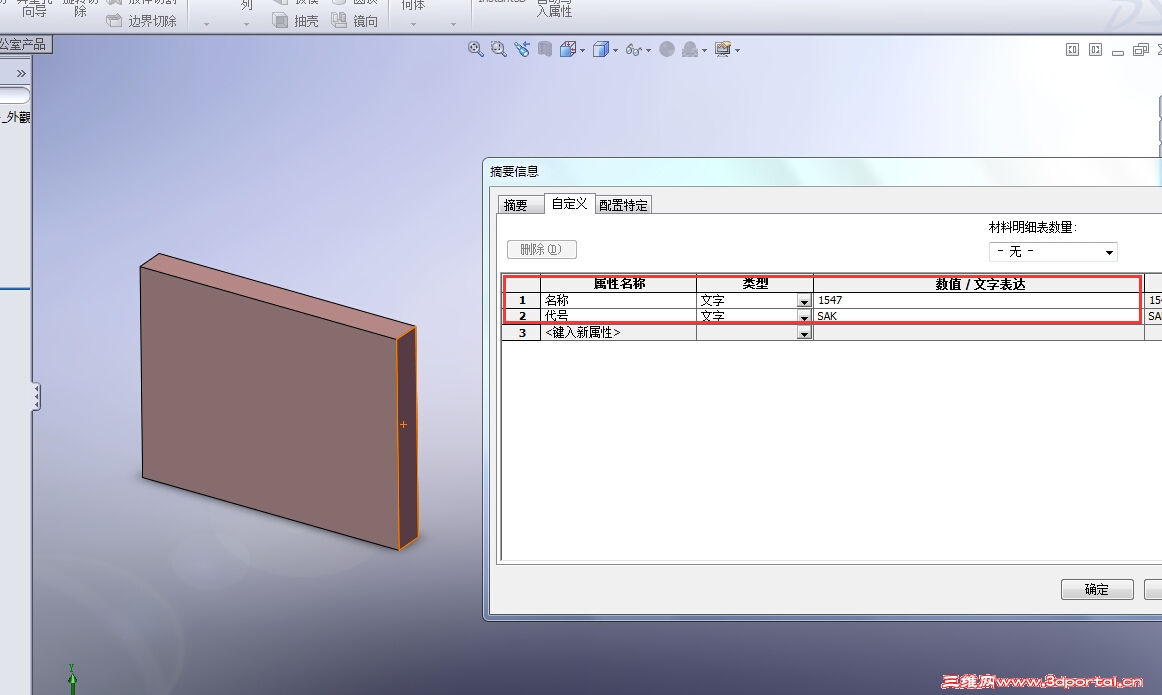1162x695 pixels.
Task: Expand ribbon dropdown arrow below 边界切除 group
Action: 206,24
